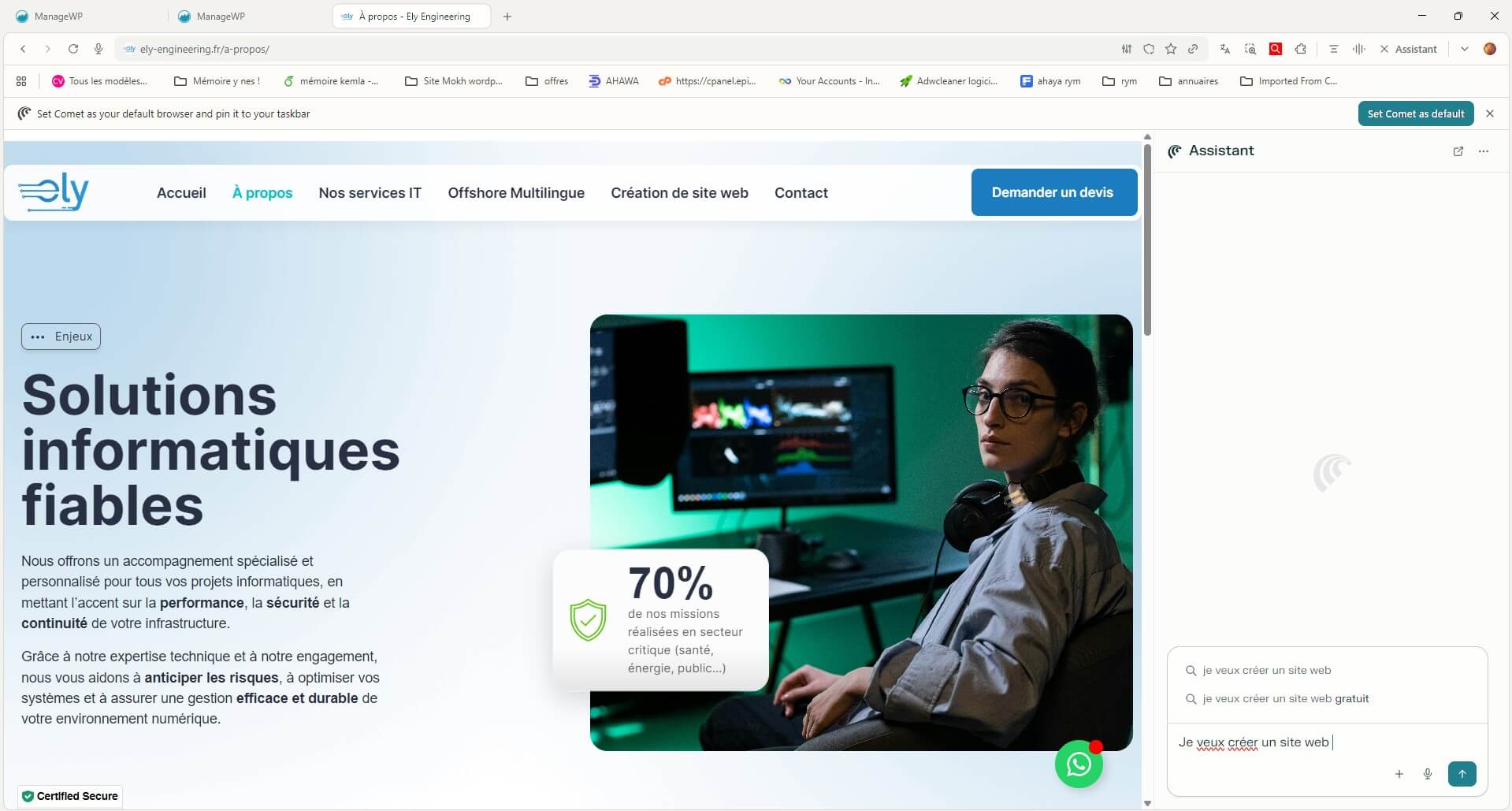
Task: Close the Set Comet banner notification
Action: pos(1490,113)
